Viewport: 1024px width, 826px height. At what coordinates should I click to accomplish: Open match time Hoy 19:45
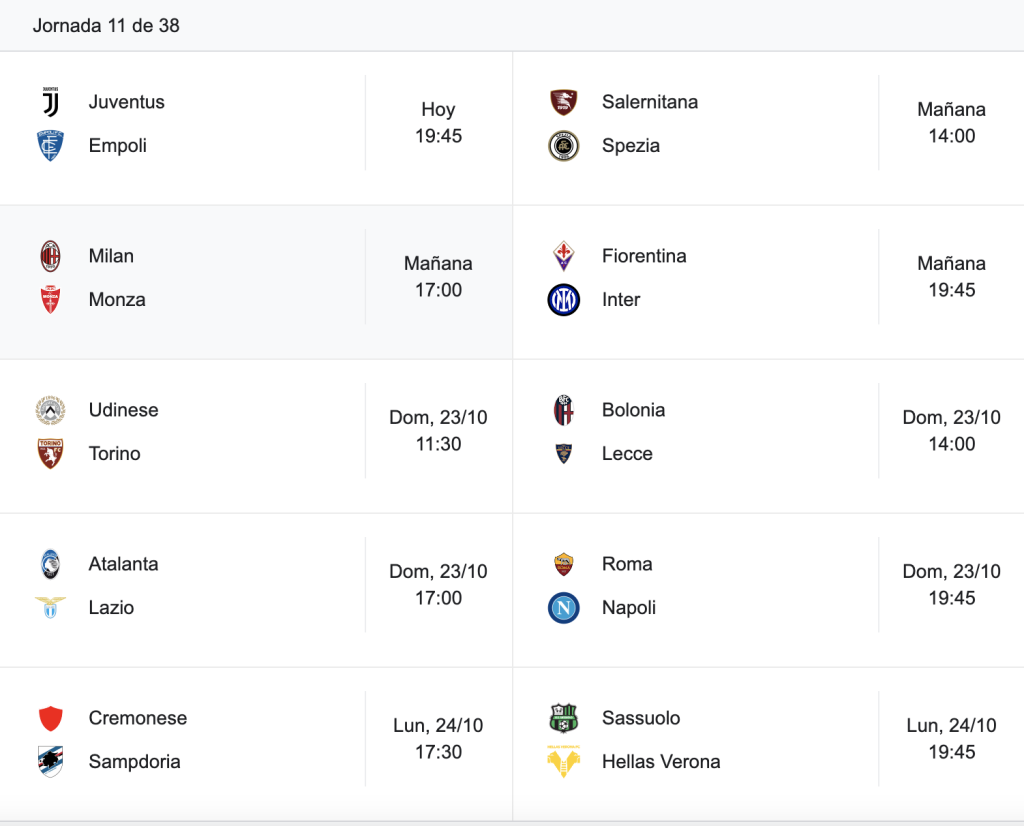point(438,123)
